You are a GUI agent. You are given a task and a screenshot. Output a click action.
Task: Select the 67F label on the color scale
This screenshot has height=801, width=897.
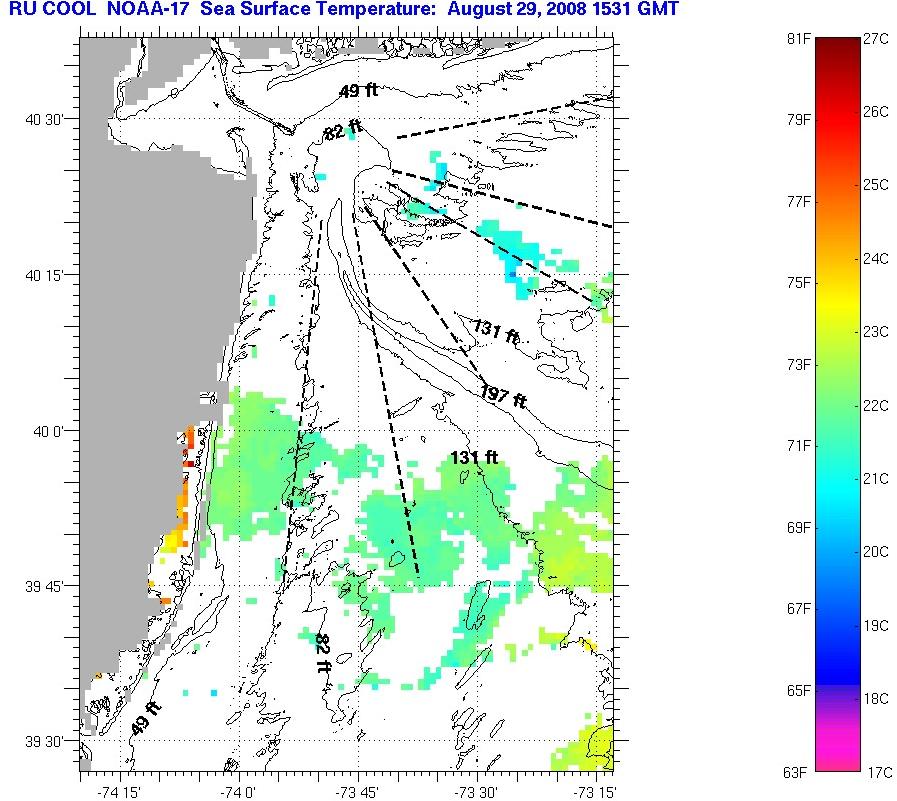pyautogui.click(x=799, y=609)
